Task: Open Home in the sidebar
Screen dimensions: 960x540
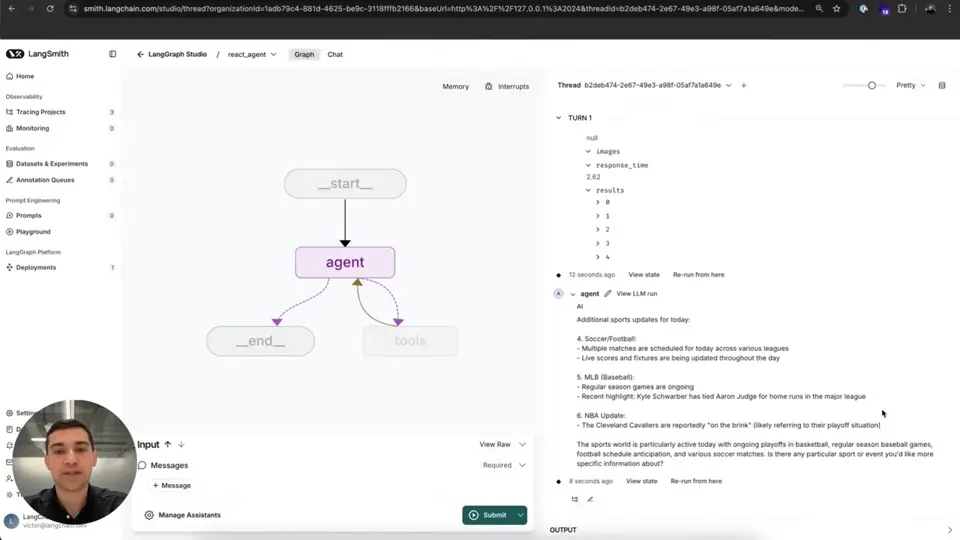Action: pos(25,77)
